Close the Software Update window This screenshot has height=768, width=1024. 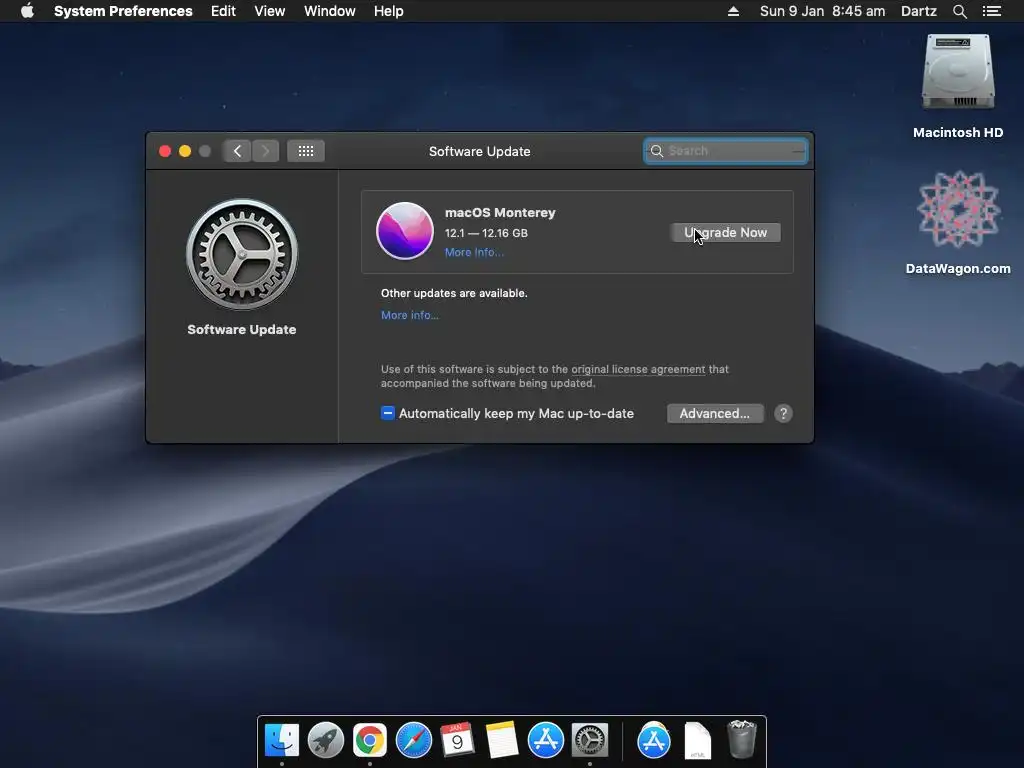[x=165, y=152]
